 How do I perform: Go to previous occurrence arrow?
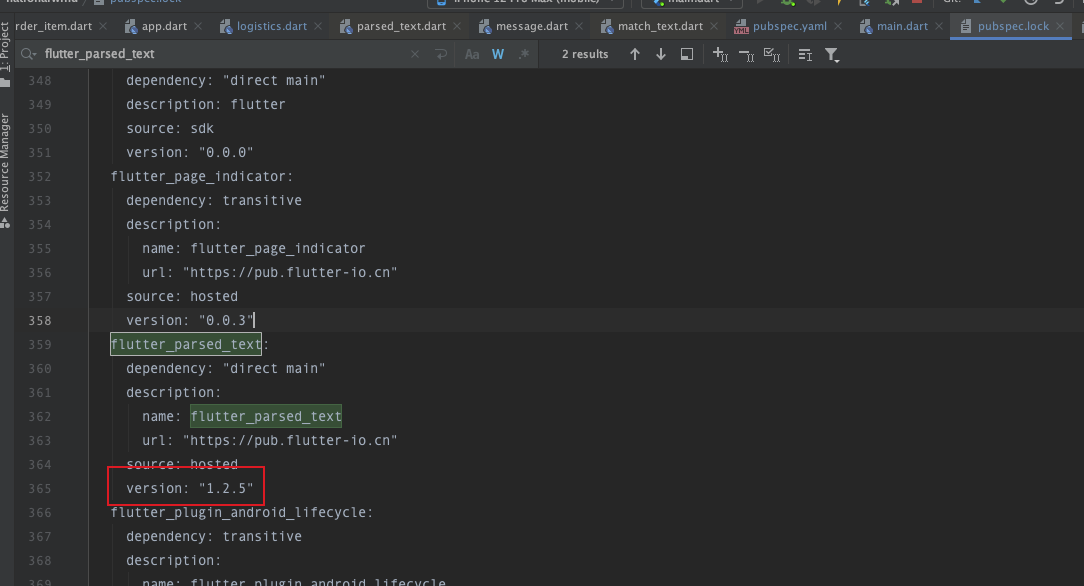pos(635,54)
